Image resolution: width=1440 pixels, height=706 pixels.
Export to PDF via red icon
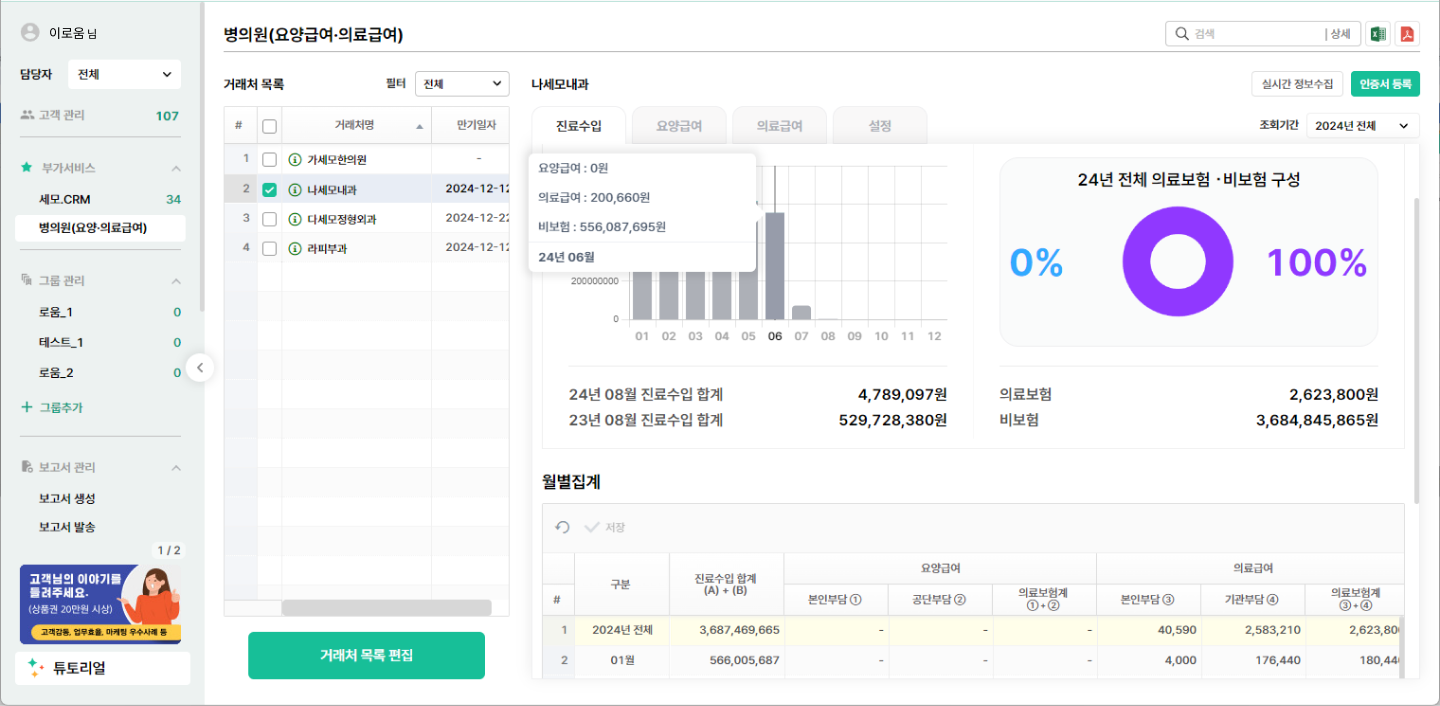(1407, 34)
